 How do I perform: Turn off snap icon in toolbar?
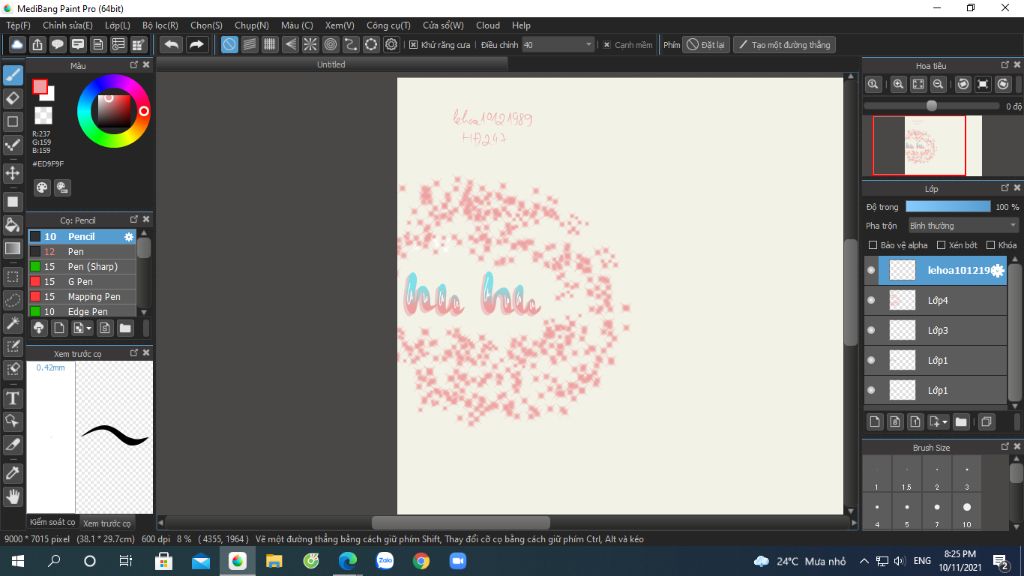[x=229, y=44]
